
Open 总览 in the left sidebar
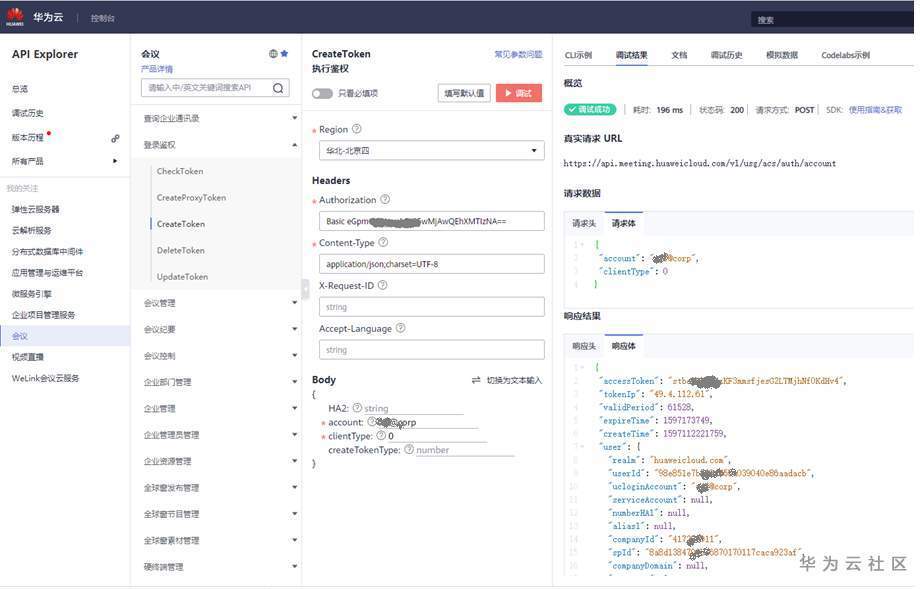click(x=20, y=89)
